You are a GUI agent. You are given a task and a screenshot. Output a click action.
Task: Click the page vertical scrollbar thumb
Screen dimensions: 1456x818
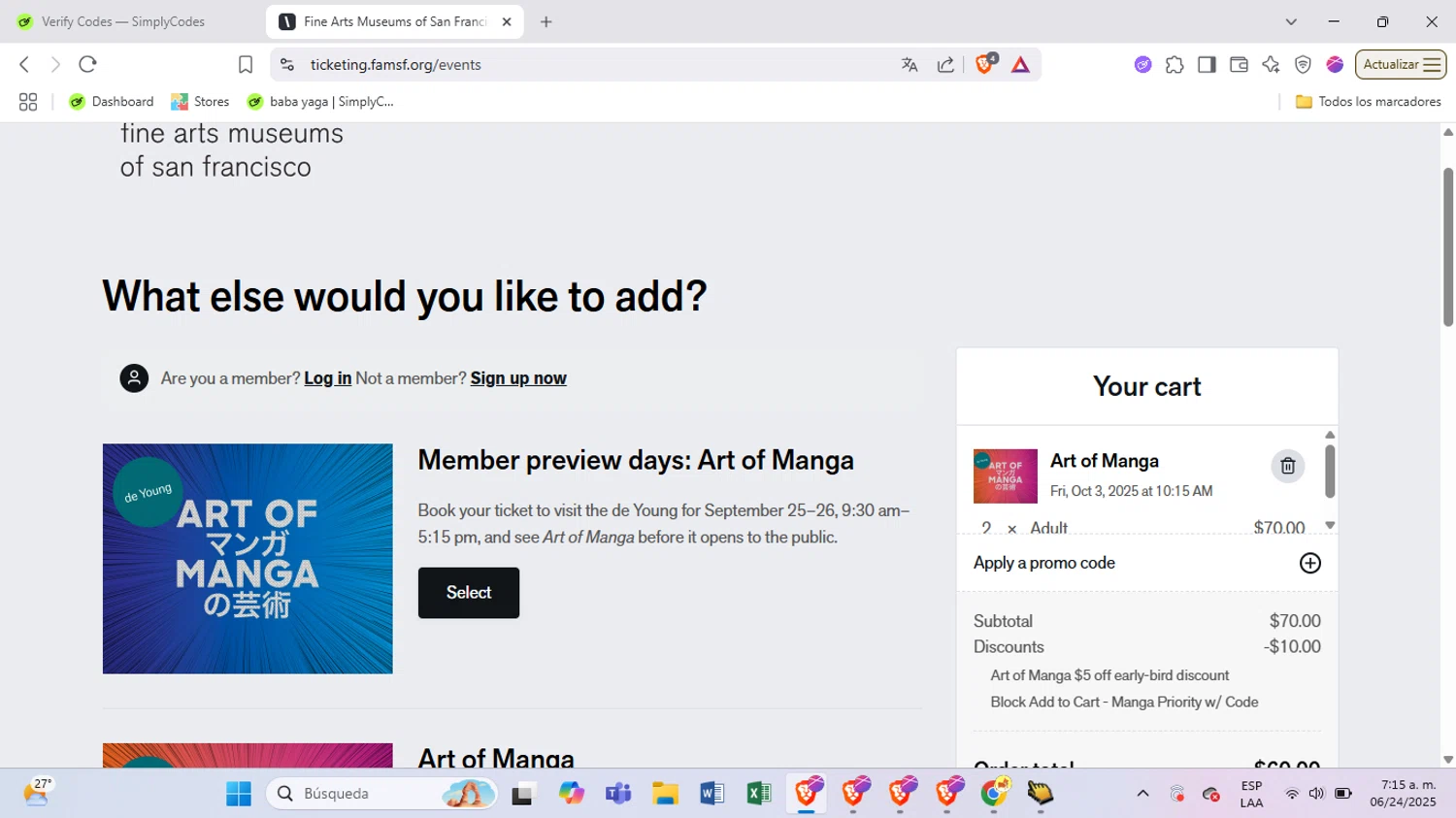point(1448,247)
